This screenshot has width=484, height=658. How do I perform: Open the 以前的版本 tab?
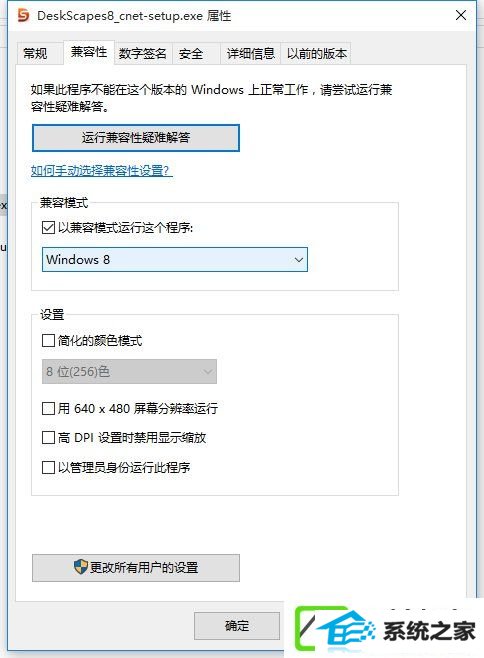(x=317, y=53)
